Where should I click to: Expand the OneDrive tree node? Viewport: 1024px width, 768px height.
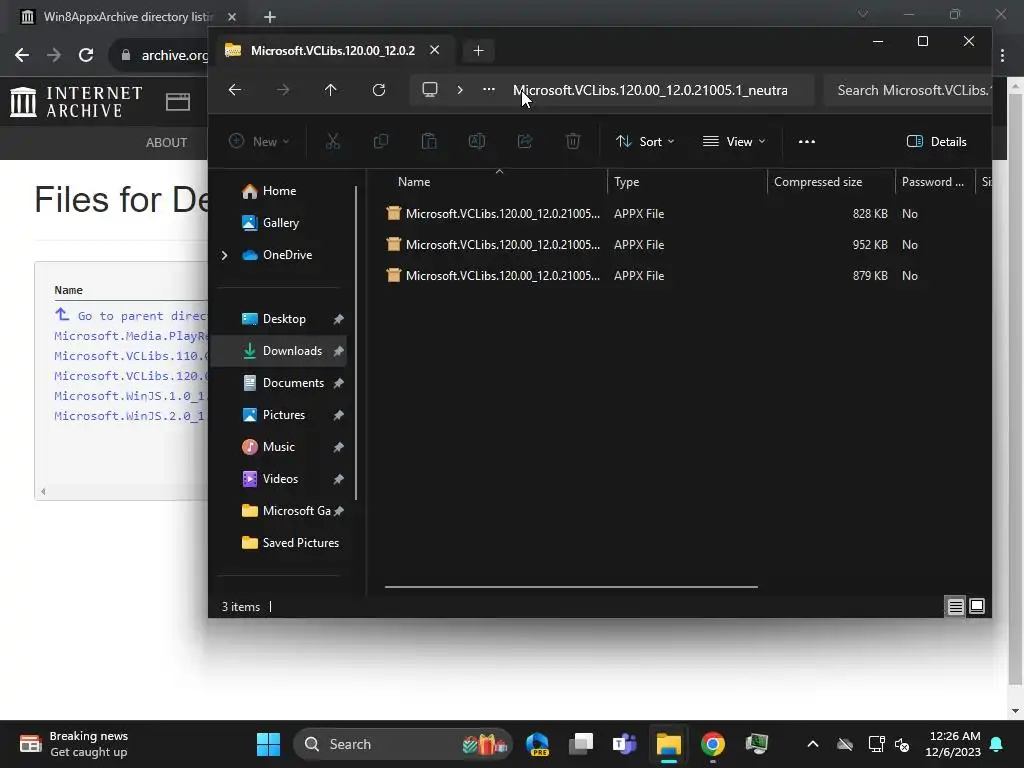coord(224,255)
